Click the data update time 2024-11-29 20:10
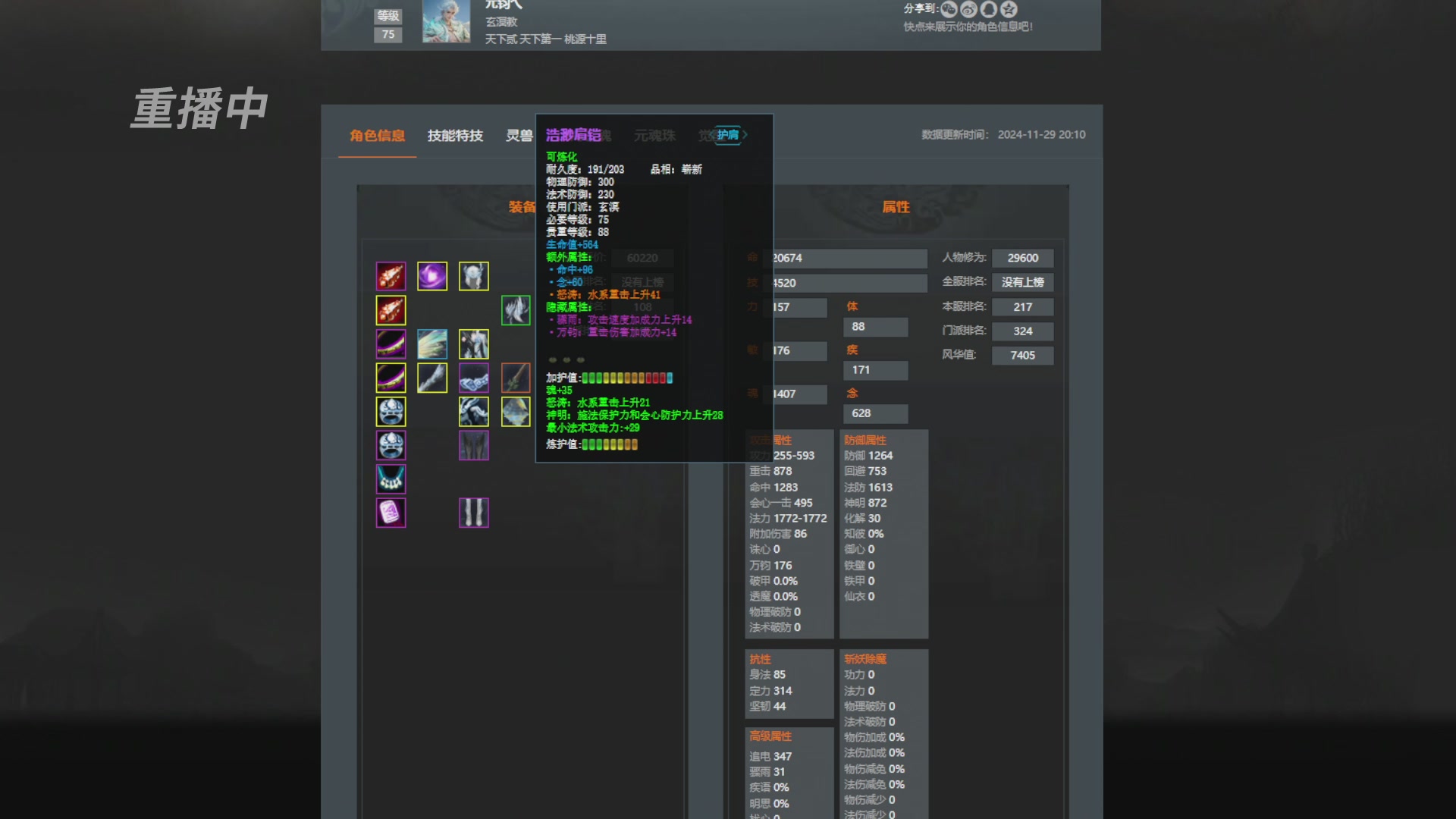Image resolution: width=1456 pixels, height=819 pixels. tap(1041, 135)
